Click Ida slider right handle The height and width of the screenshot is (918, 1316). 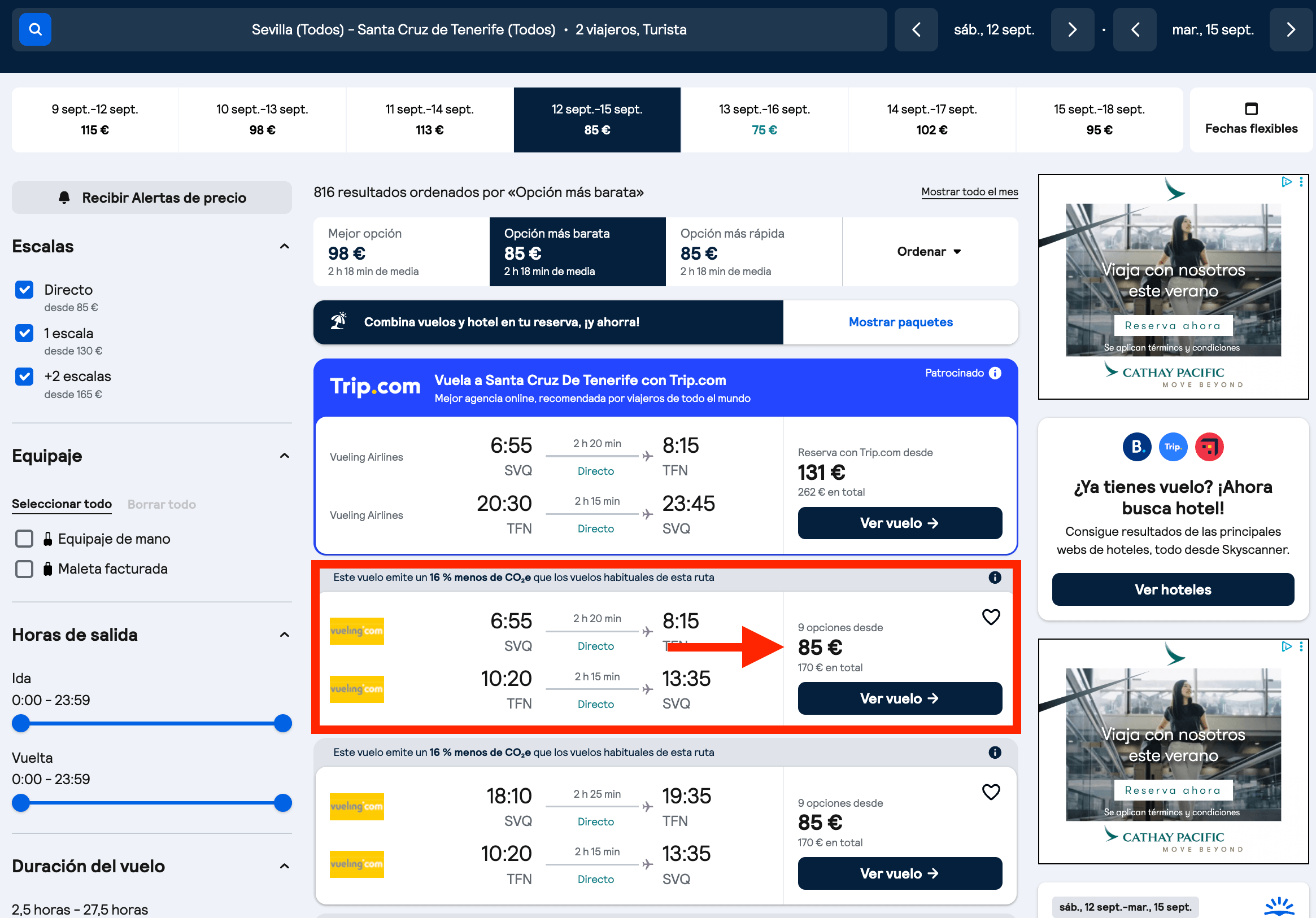282,724
